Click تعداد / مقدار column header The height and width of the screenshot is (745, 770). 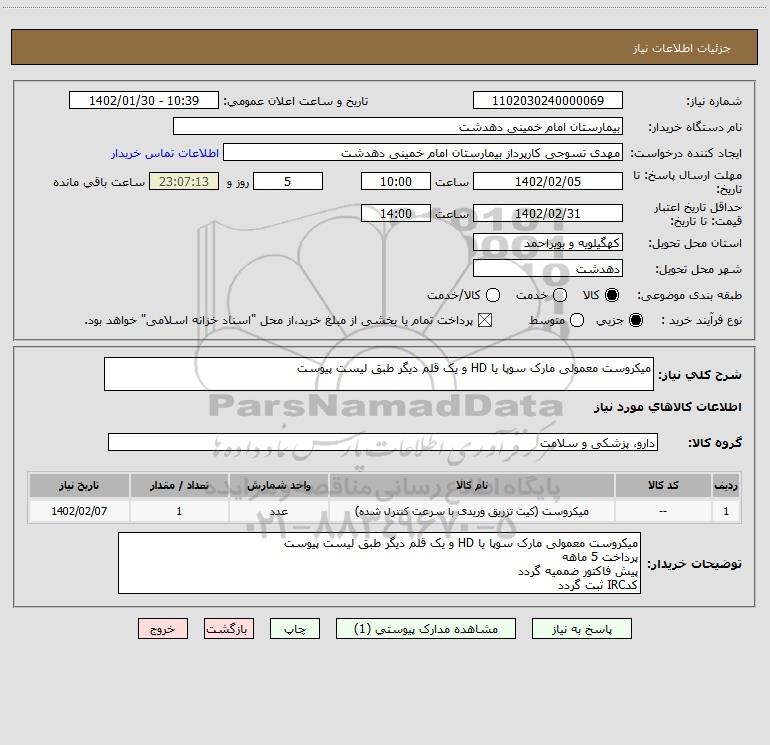point(179,486)
